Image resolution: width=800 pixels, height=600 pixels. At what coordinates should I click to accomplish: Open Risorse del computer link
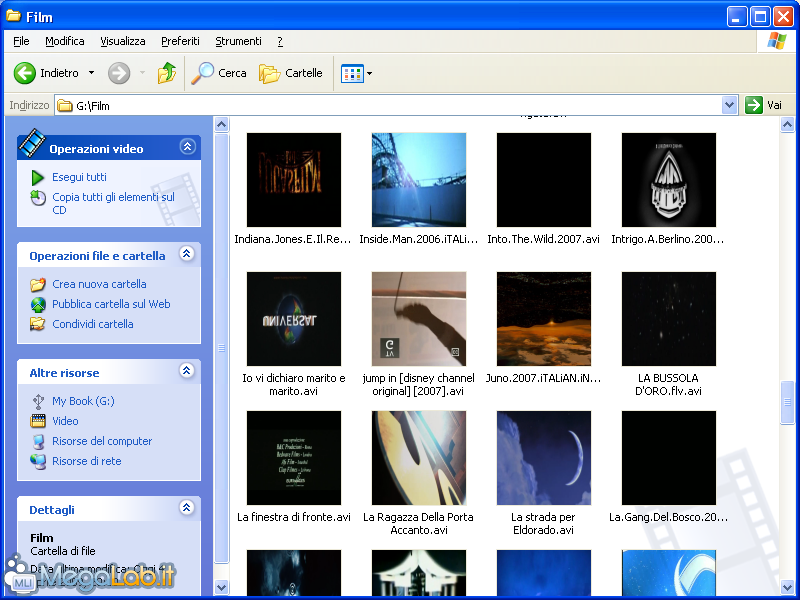pyautogui.click(x=102, y=441)
